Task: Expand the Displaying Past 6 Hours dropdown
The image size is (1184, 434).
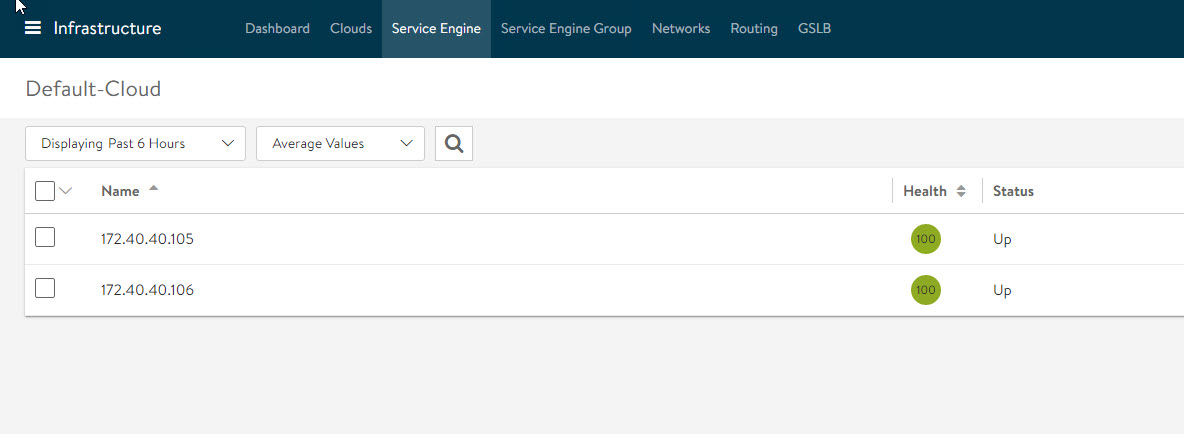Action: click(x=135, y=144)
